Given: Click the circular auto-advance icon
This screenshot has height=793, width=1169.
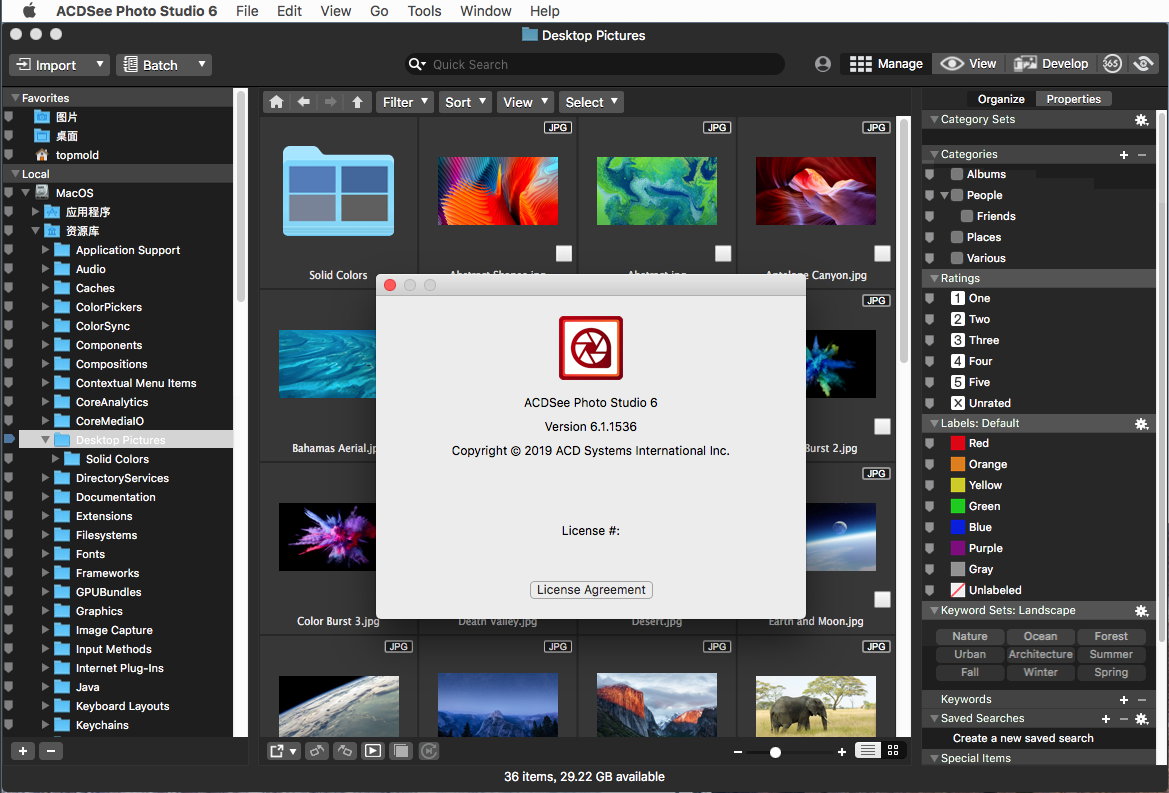Looking at the screenshot, I should (429, 751).
